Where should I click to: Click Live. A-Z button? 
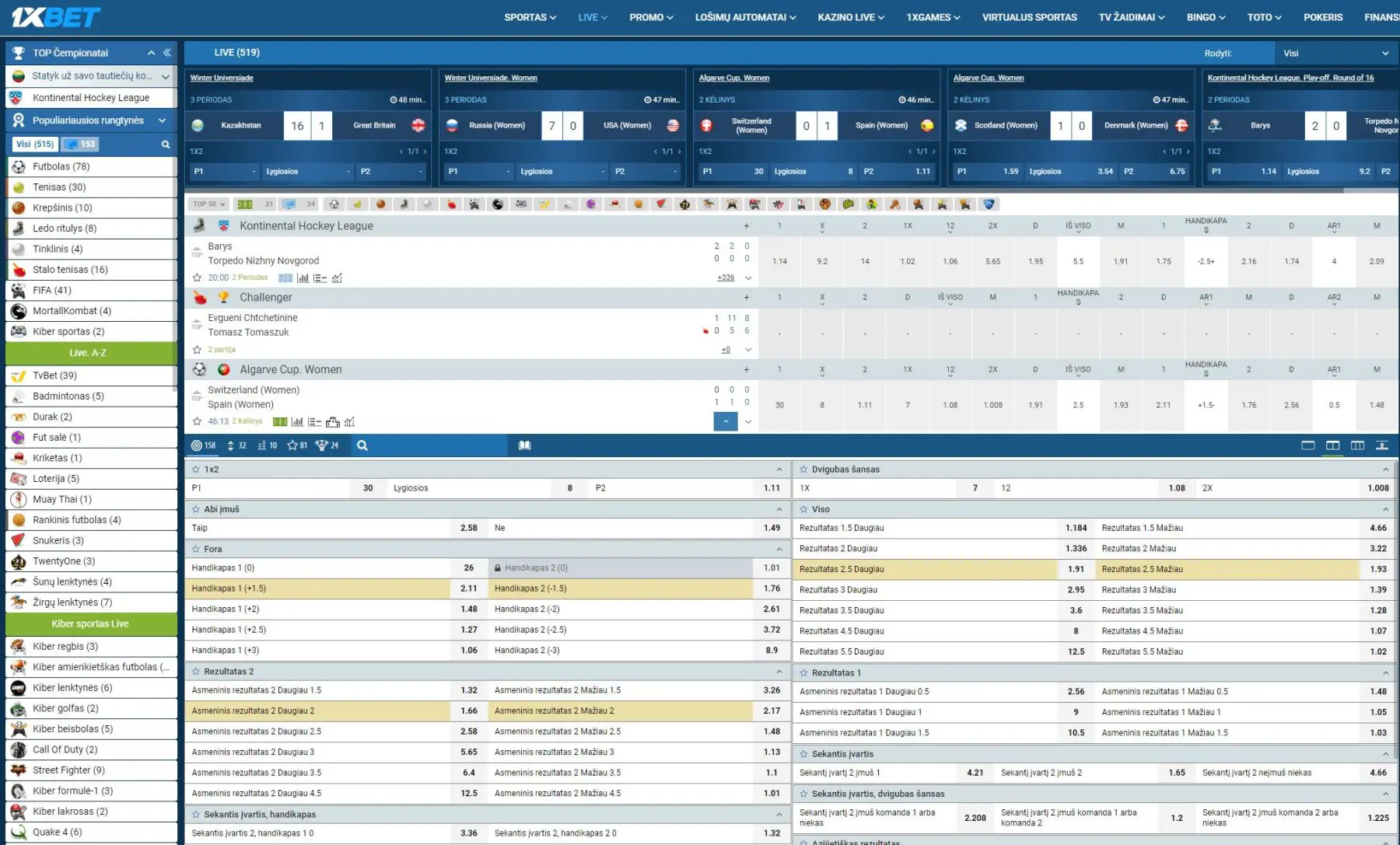point(91,353)
